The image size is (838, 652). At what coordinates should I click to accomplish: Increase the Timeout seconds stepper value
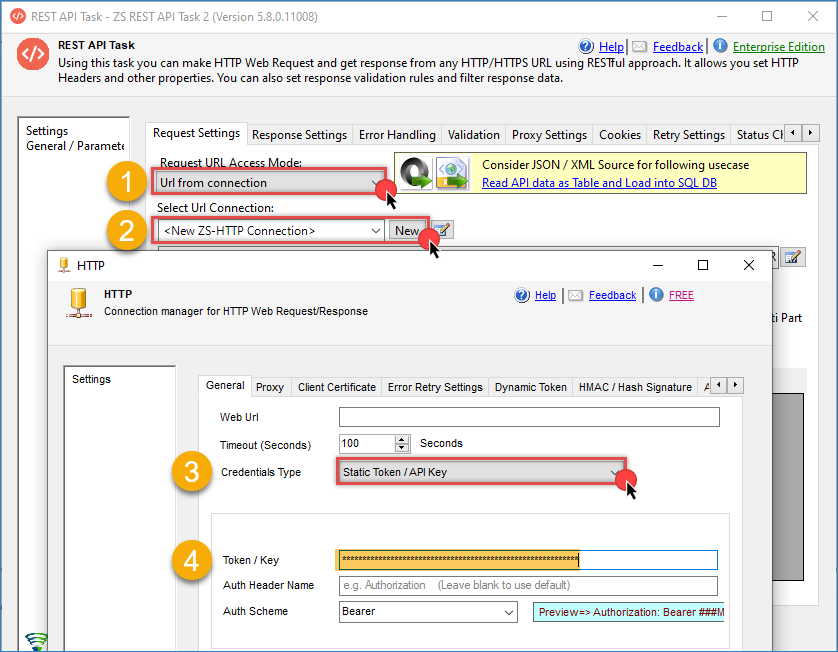pos(402,439)
